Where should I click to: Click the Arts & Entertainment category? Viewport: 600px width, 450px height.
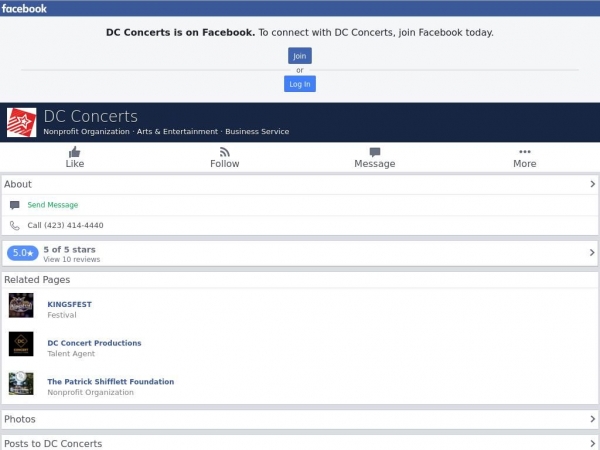178,132
